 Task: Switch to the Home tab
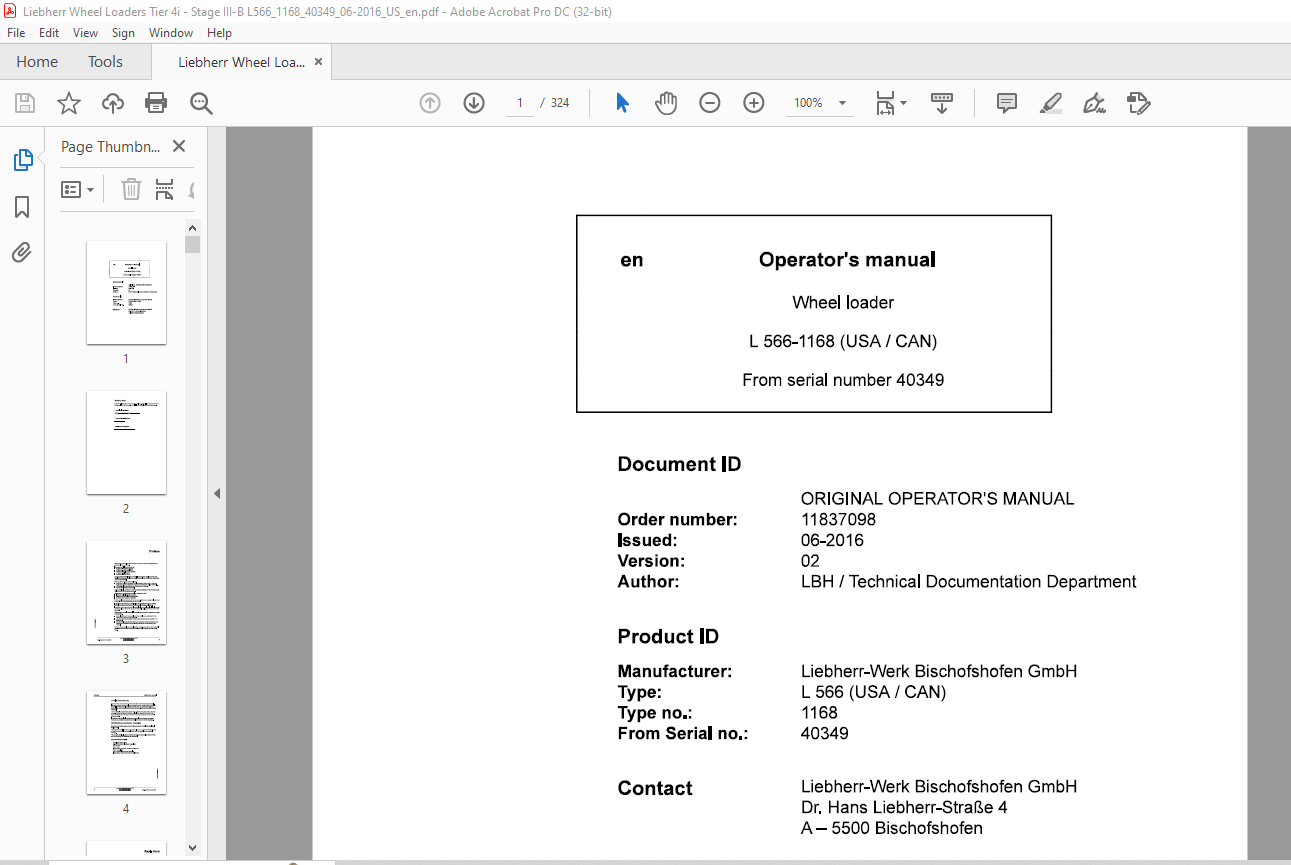[x=37, y=62]
